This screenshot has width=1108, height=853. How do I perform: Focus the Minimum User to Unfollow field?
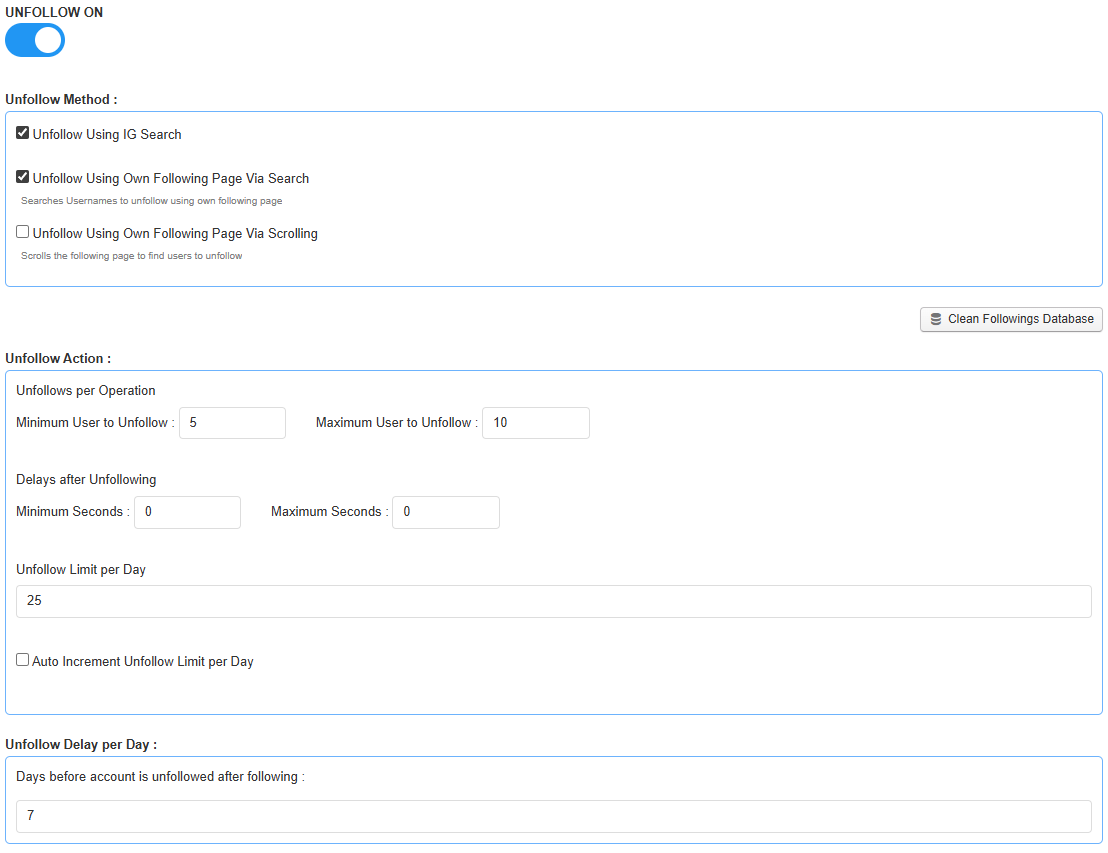232,423
